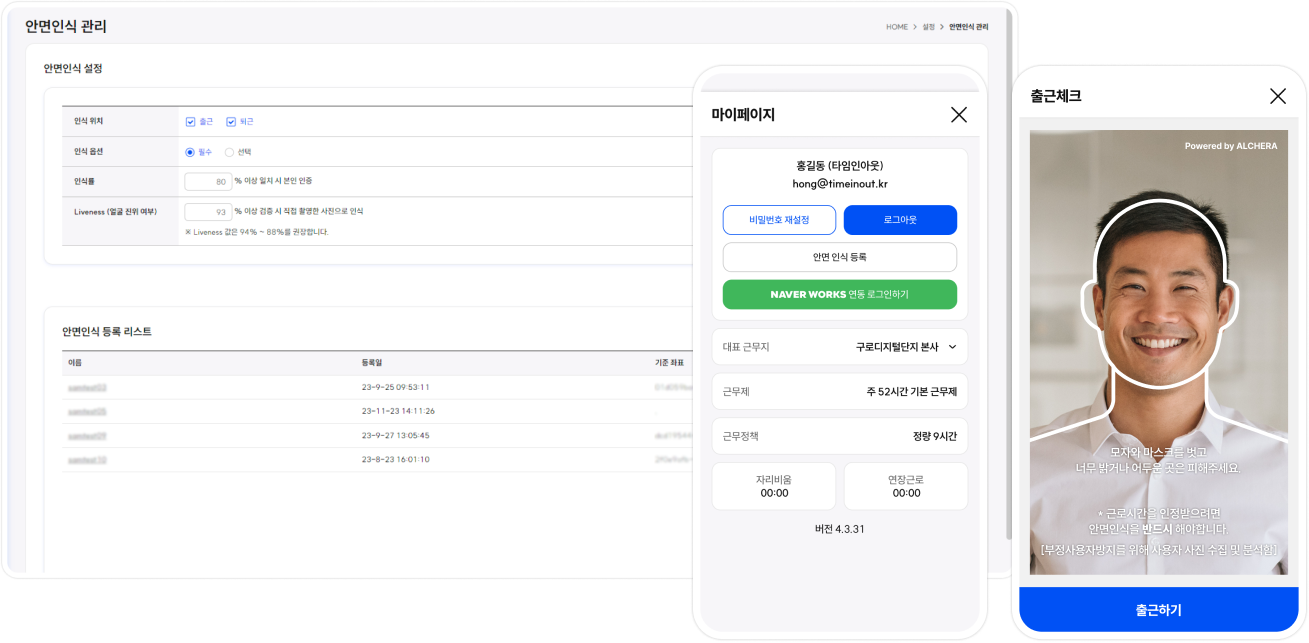Select the 필수 radio option
This screenshot has height=643, width=1309.
tap(190, 153)
